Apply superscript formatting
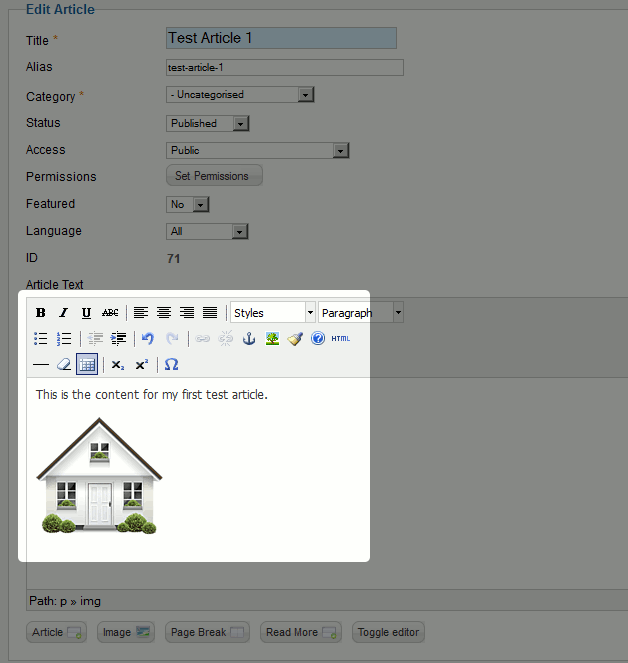 click(141, 364)
